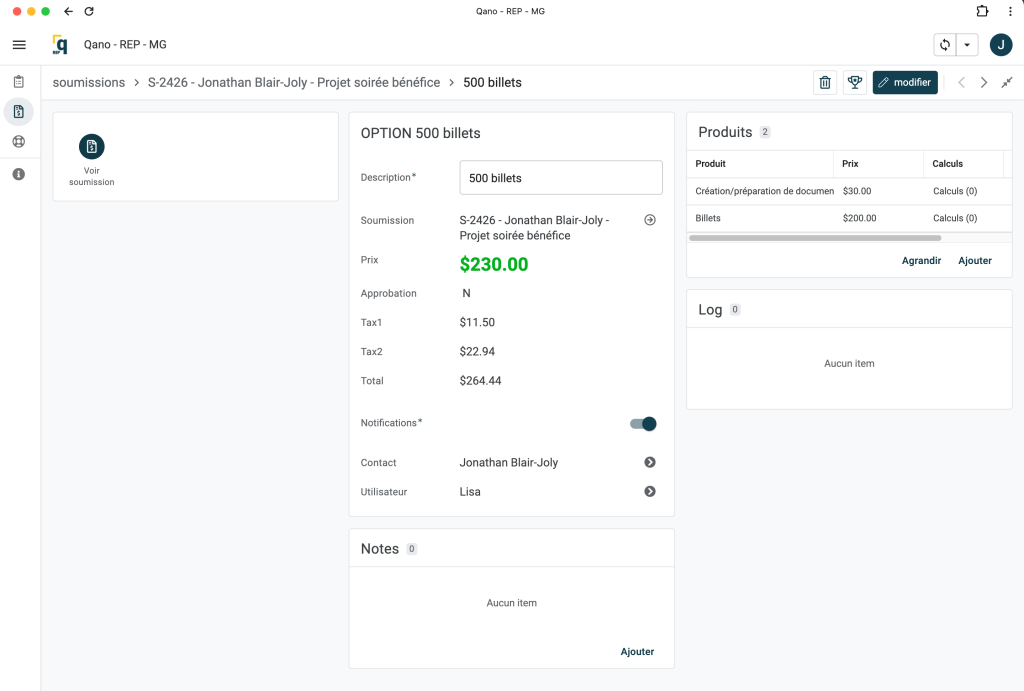Viewport: 1024px width, 691px height.
Task: Go to the soumissions breadcrumb
Action: [x=89, y=83]
